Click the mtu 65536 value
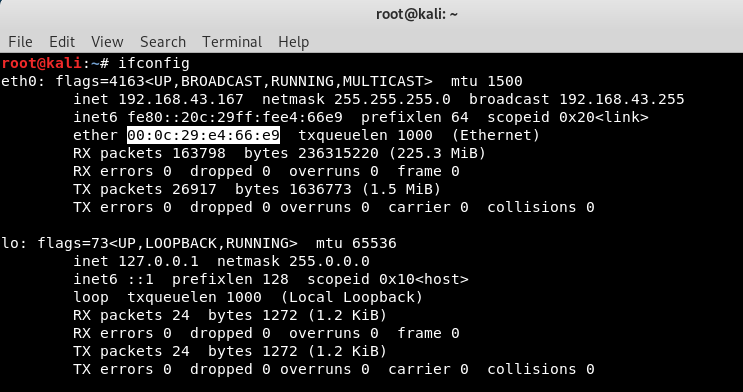 pos(374,243)
